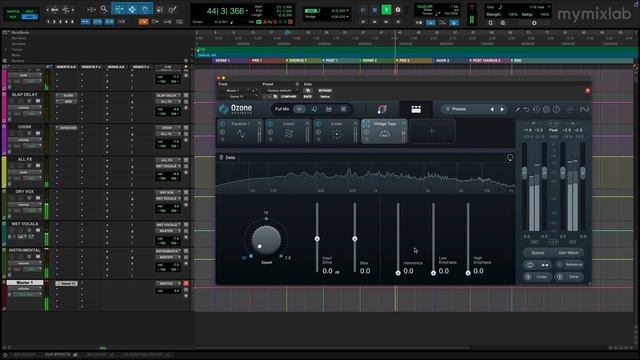Select the Scrubber speaker tool
The image size is (640, 360).
point(160,9)
